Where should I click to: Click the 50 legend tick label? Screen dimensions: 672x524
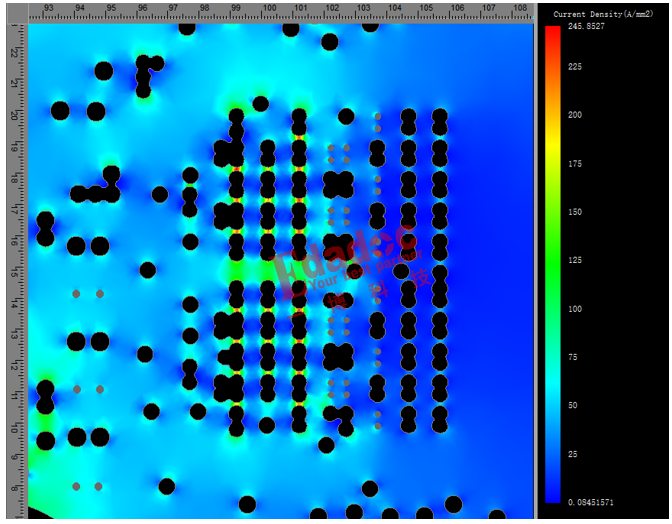(x=572, y=405)
